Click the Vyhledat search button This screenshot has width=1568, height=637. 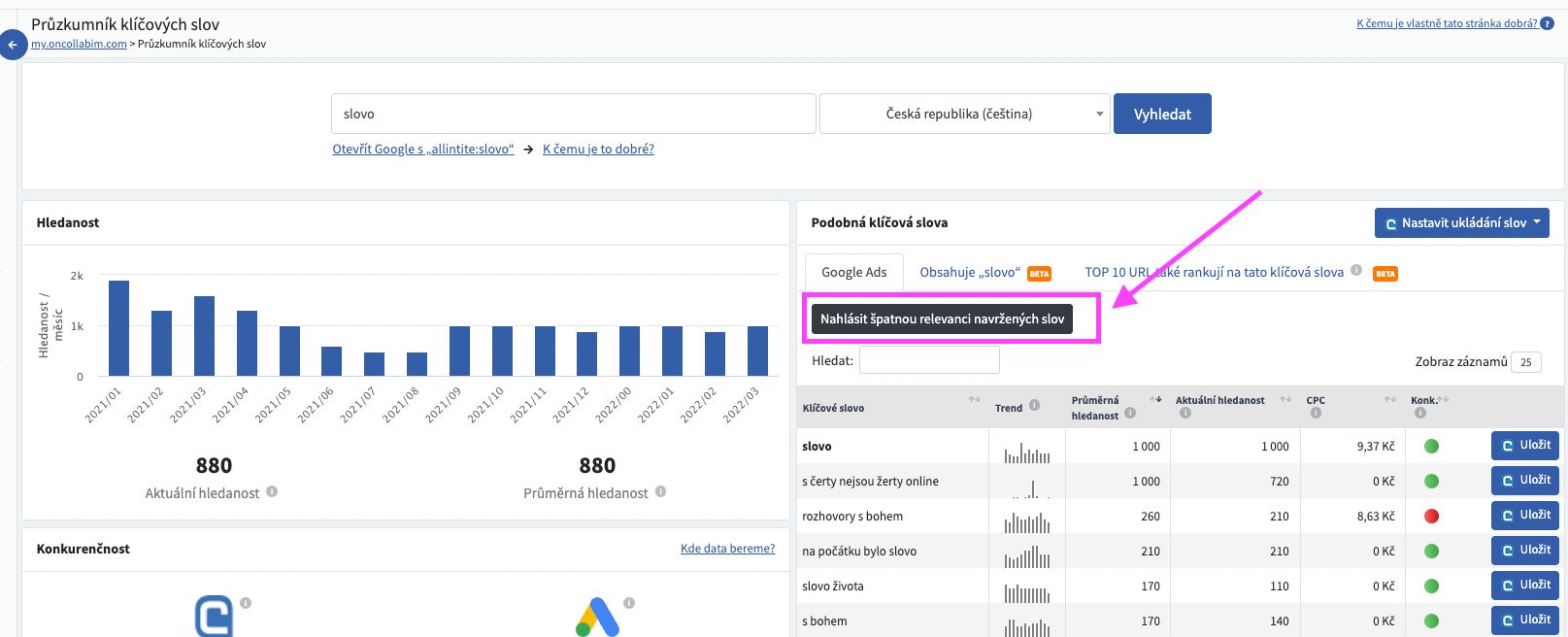1162,114
